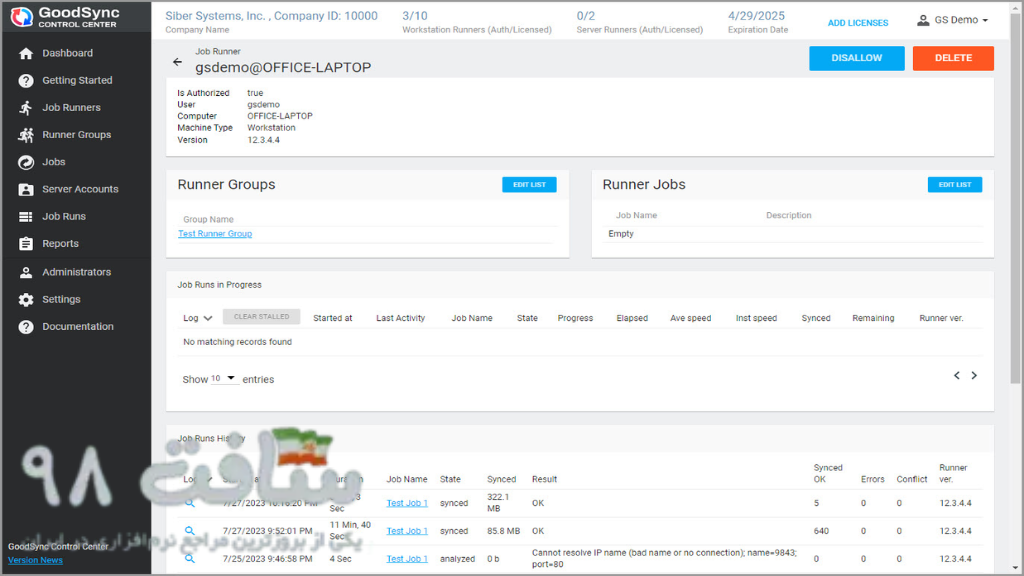
Task: Click the Job Runs list icon
Action: coord(26,217)
